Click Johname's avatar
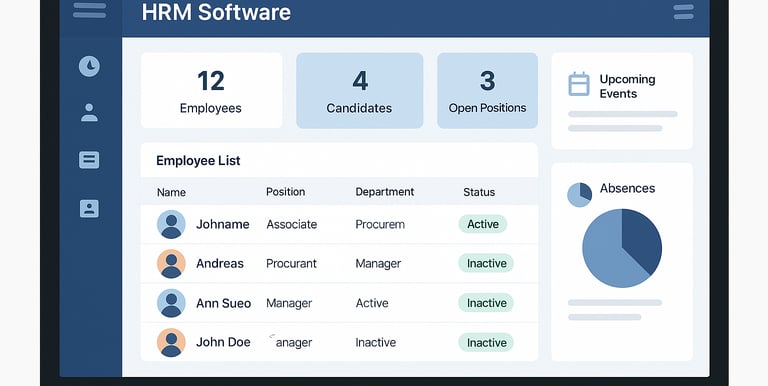 click(171, 224)
